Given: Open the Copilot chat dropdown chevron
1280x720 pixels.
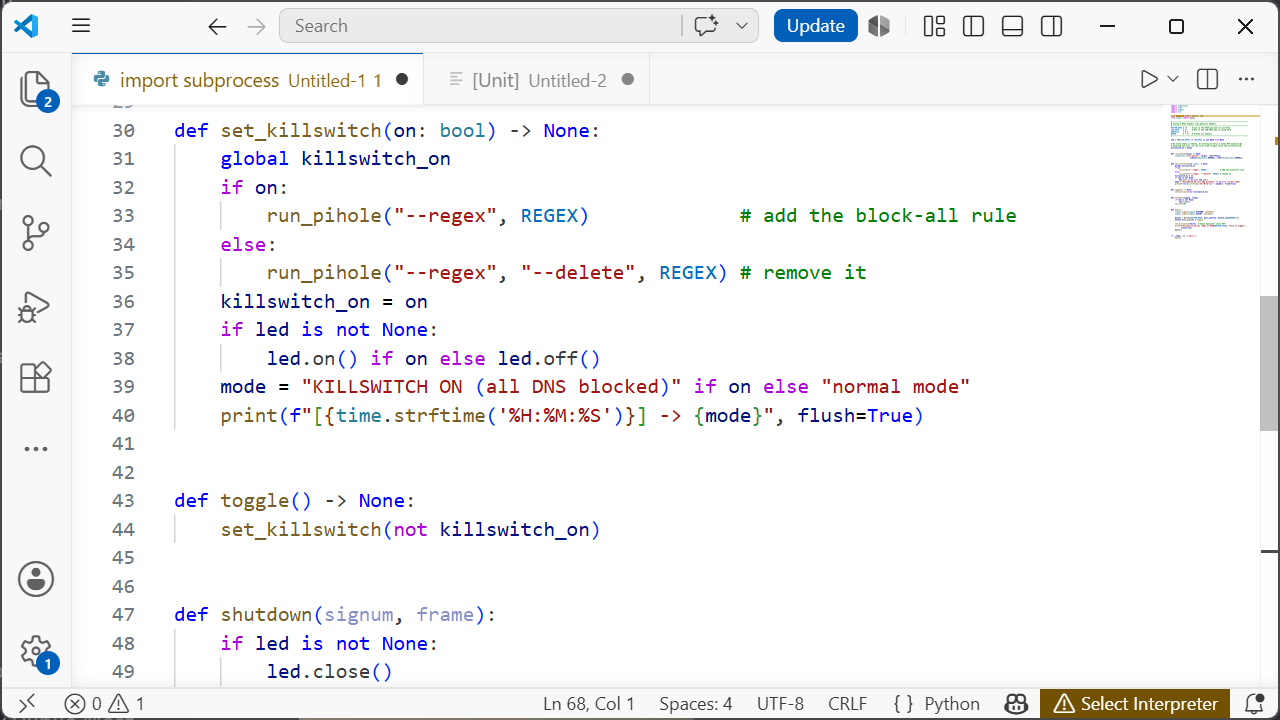Looking at the screenshot, I should (x=742, y=27).
